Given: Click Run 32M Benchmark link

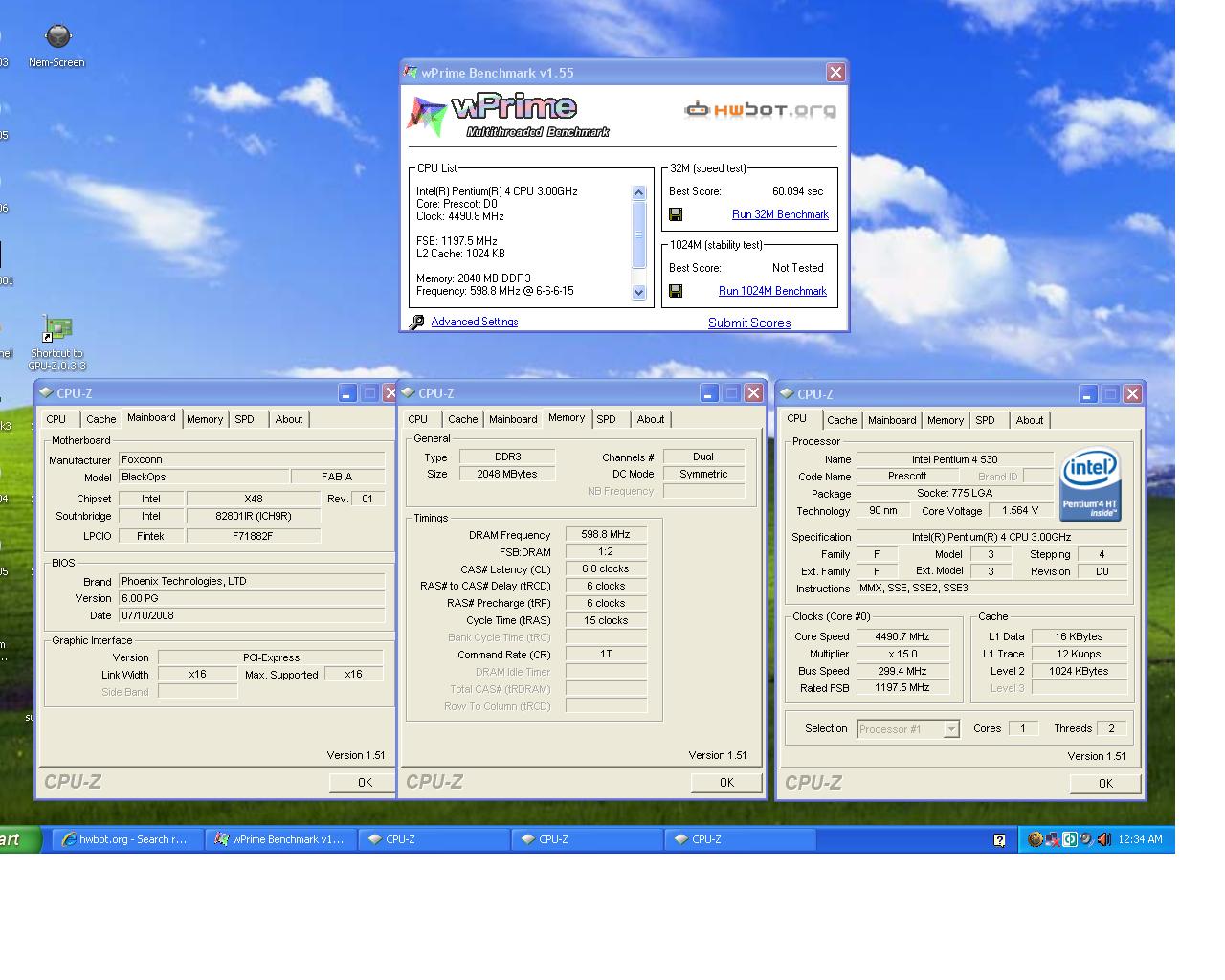Looking at the screenshot, I should [780, 214].
